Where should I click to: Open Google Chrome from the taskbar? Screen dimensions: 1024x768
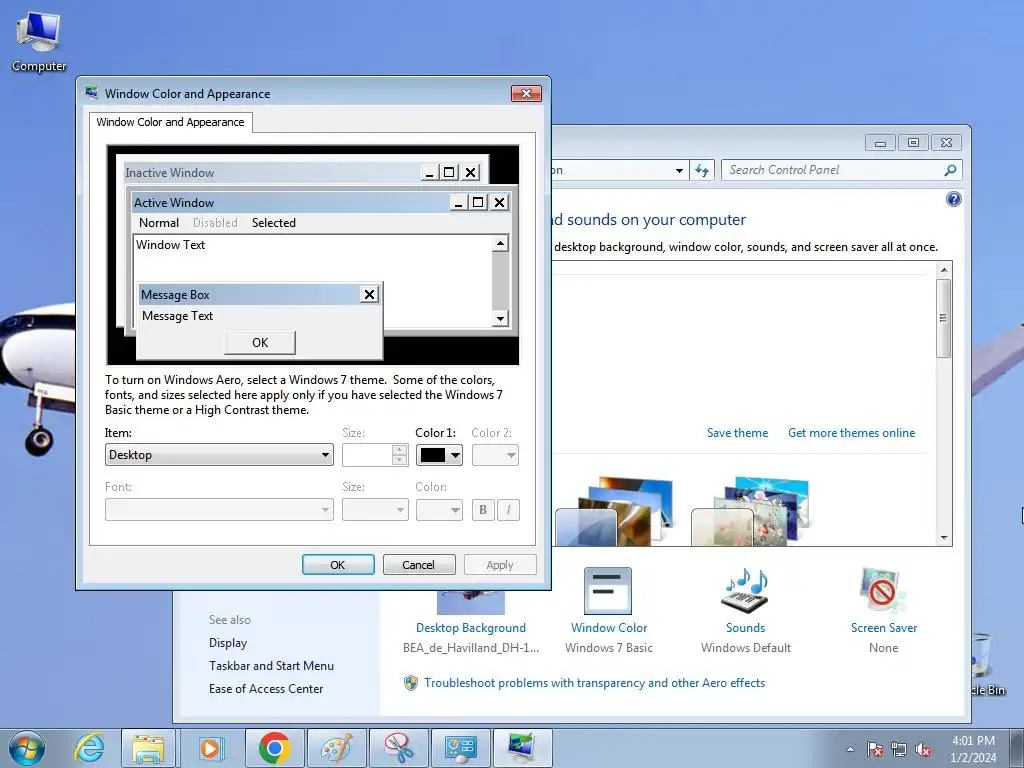click(275, 748)
